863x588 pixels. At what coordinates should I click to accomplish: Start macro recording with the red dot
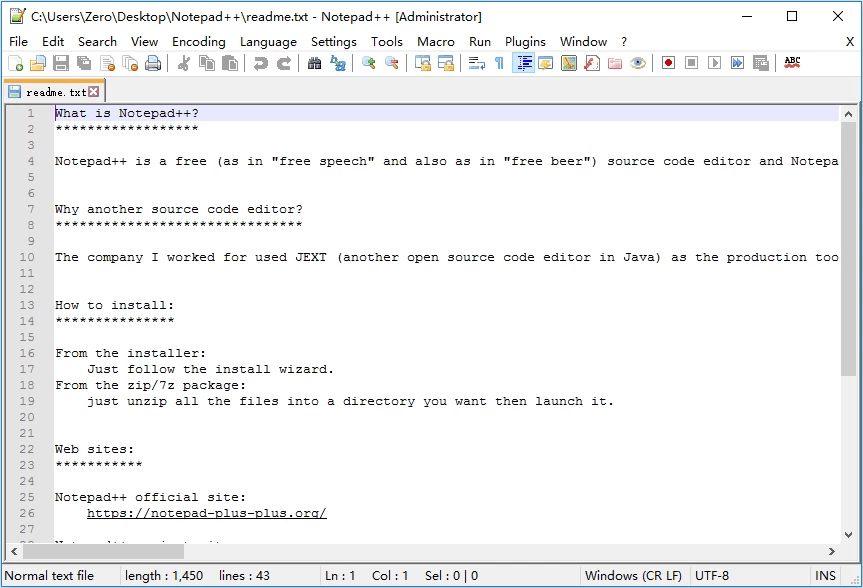click(x=668, y=63)
